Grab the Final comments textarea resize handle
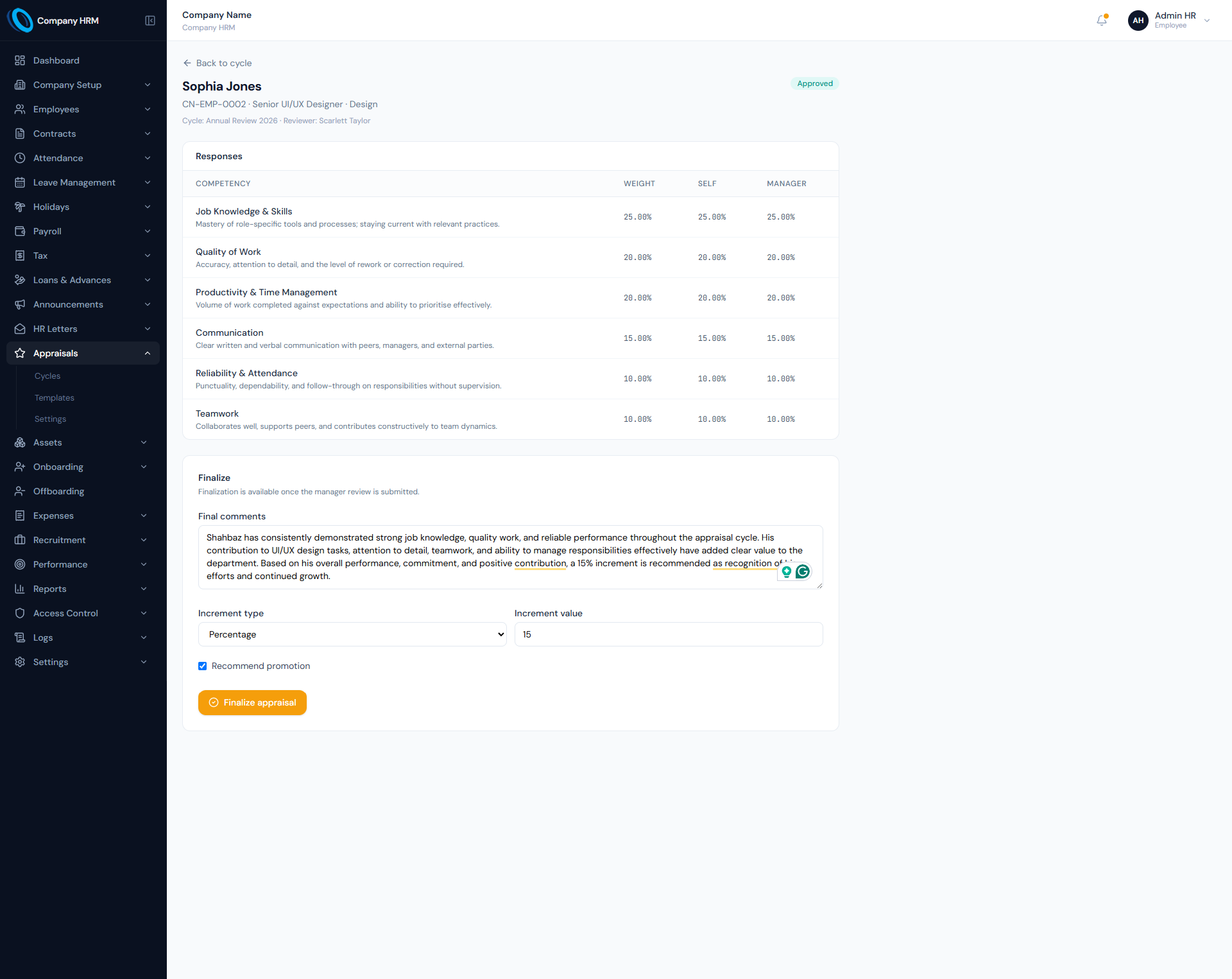1232x979 pixels. click(819, 585)
